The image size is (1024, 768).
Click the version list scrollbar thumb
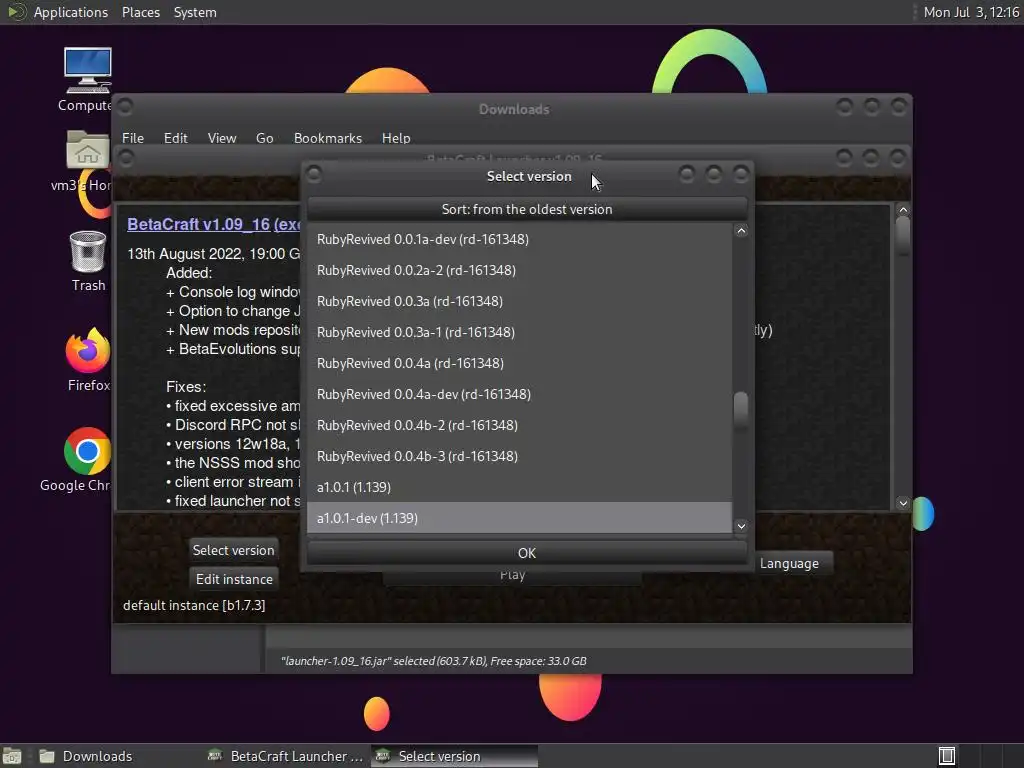pyautogui.click(x=741, y=410)
